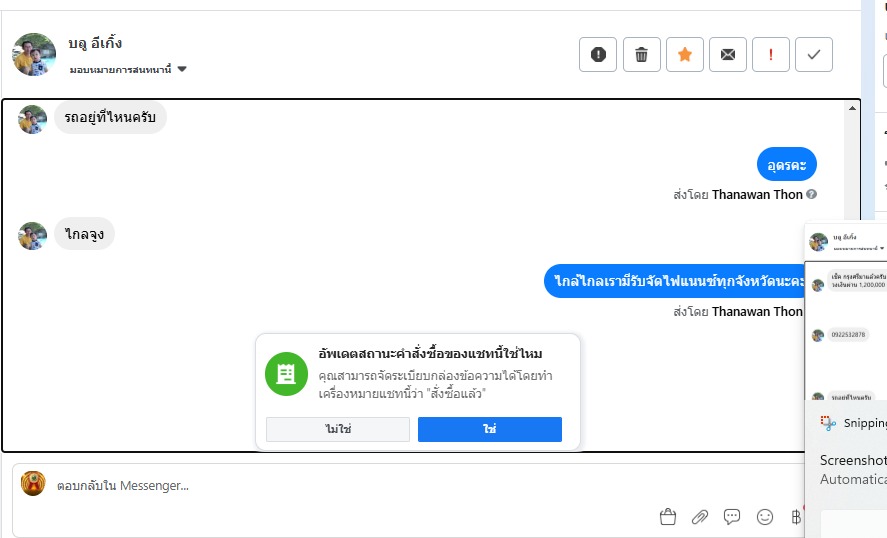The height and width of the screenshot is (538, 887).
Task: Click the checkmark mark-as-done button
Action: 814,55
